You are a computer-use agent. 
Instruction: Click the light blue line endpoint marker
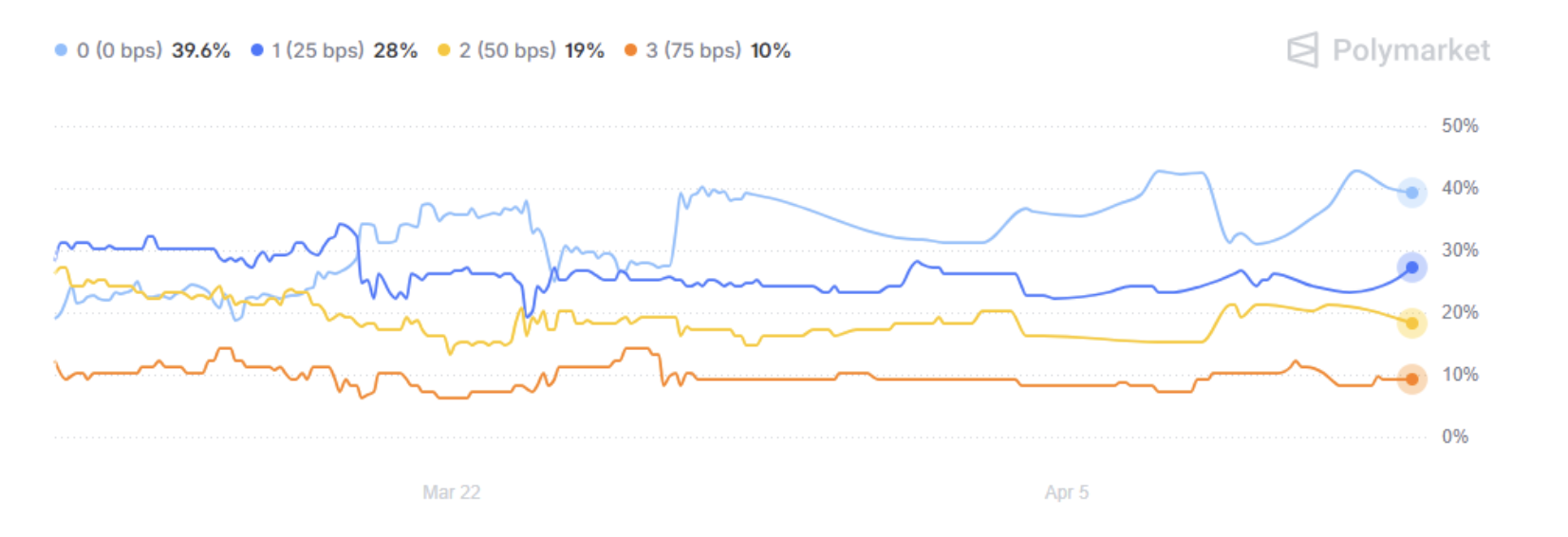(1411, 193)
